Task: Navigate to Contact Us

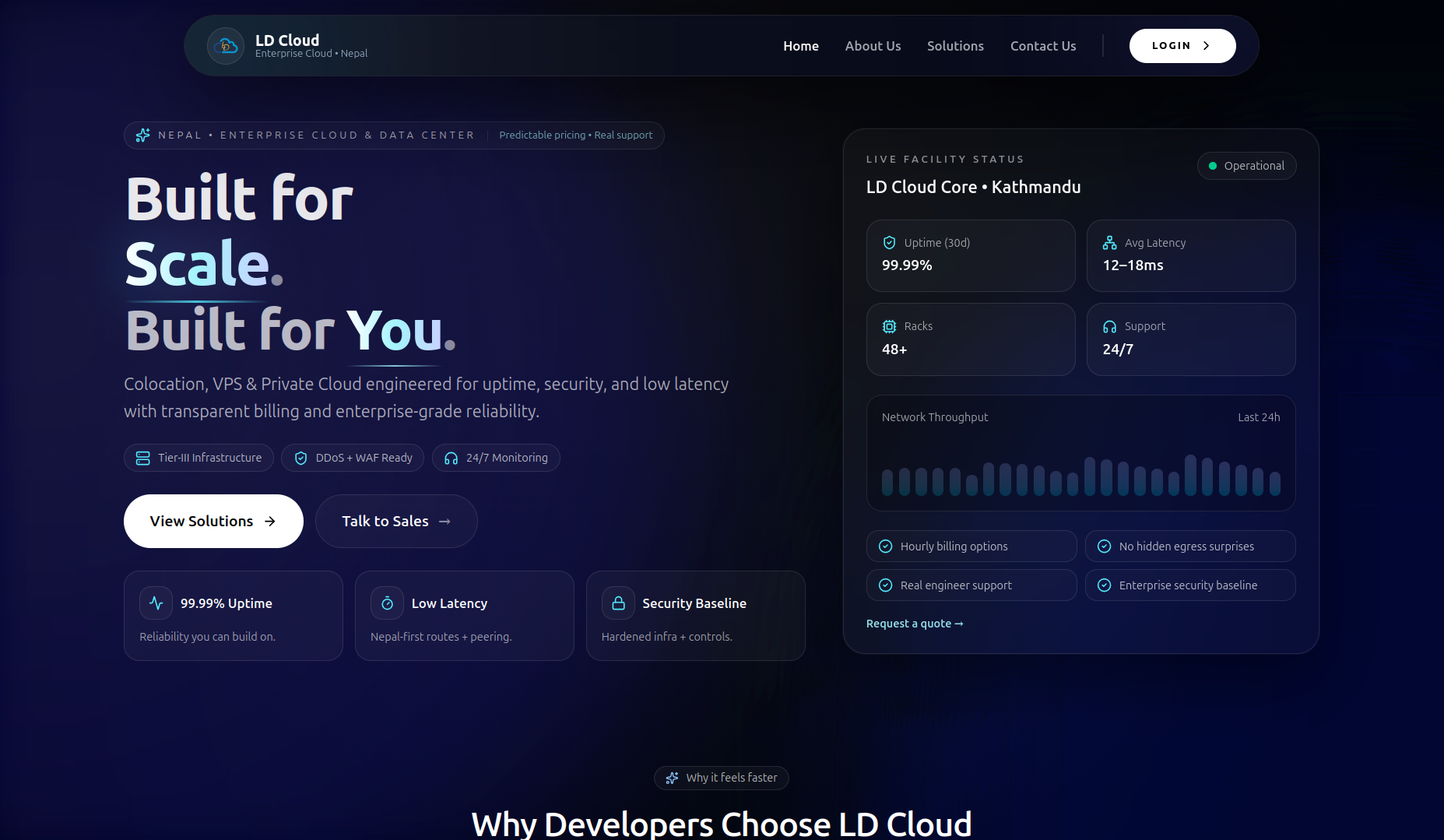Action: pos(1043,46)
